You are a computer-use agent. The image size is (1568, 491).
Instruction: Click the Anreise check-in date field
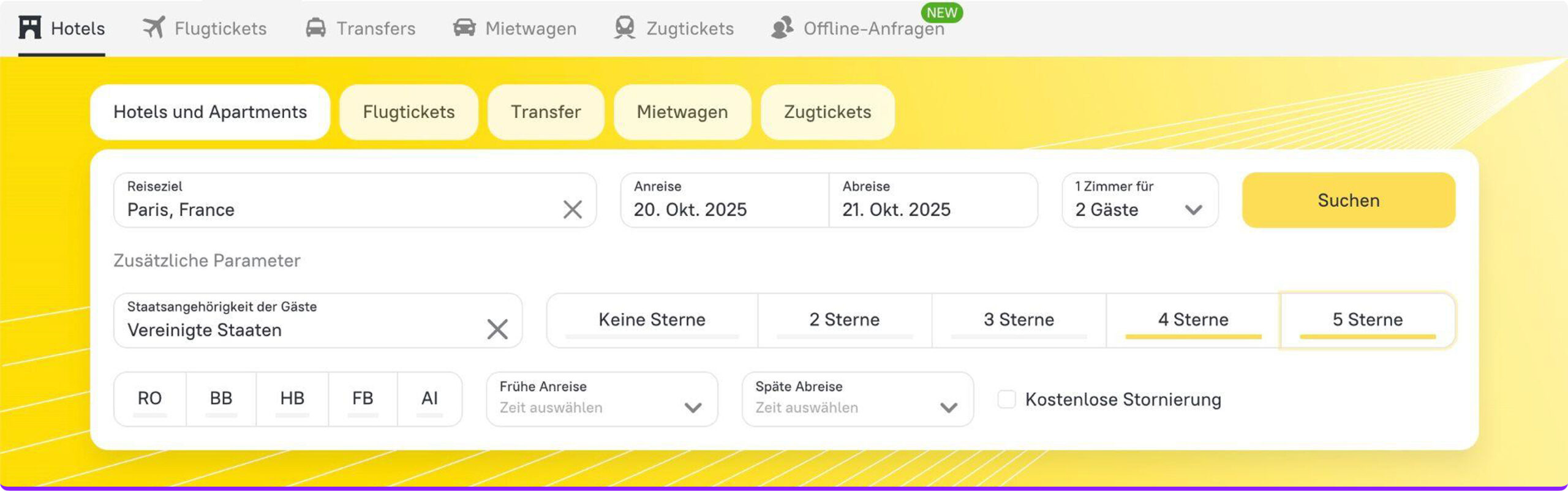(724, 200)
